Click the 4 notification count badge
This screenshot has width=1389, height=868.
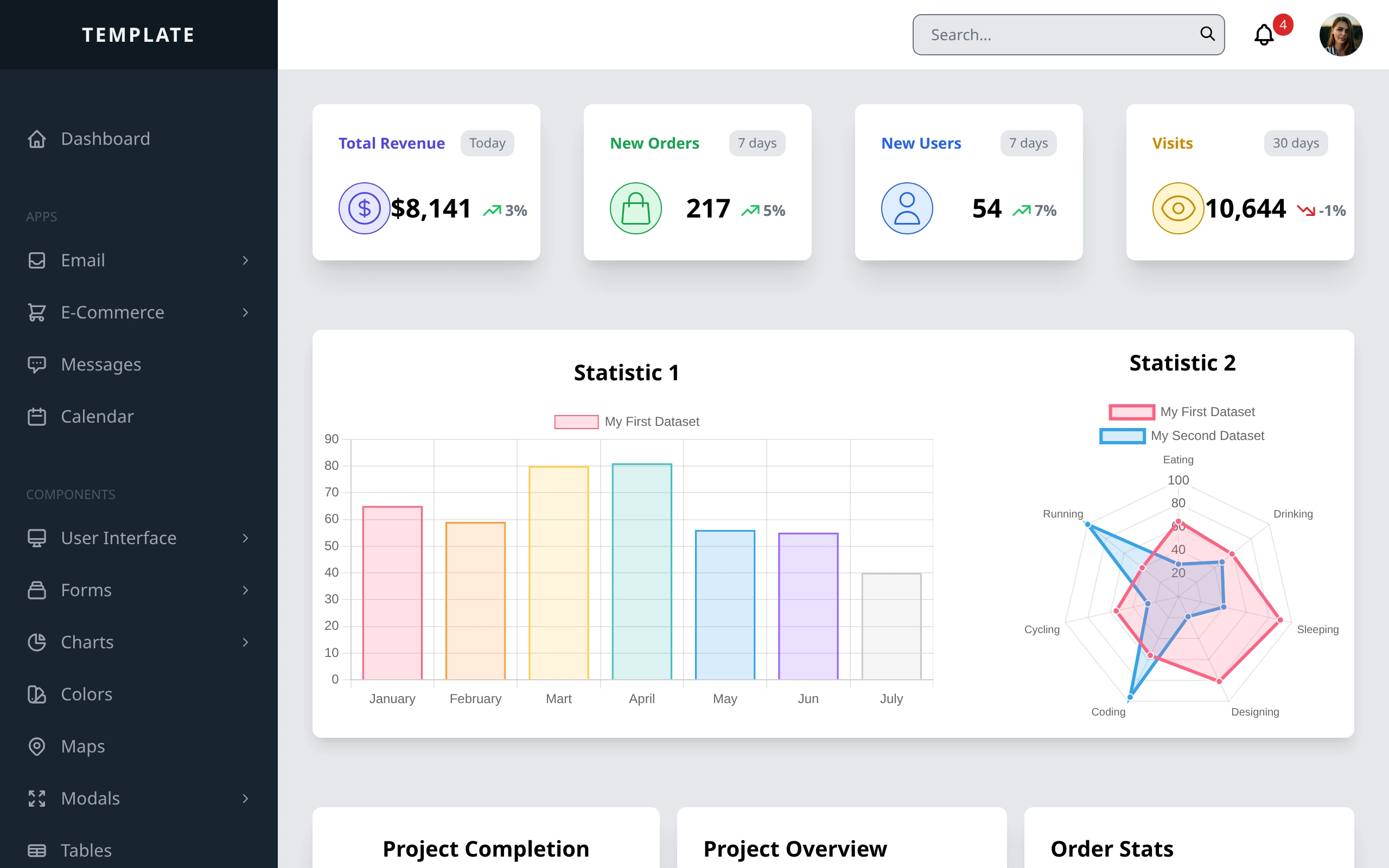(1283, 25)
